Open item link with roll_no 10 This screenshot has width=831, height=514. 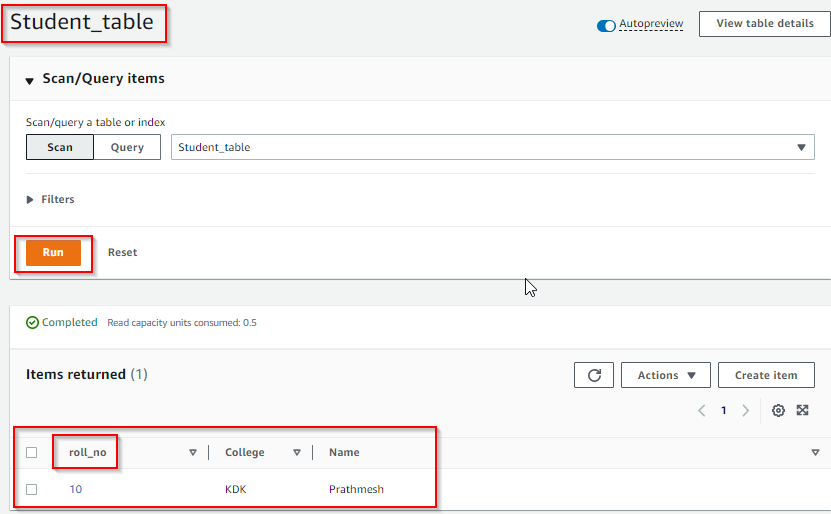76,490
